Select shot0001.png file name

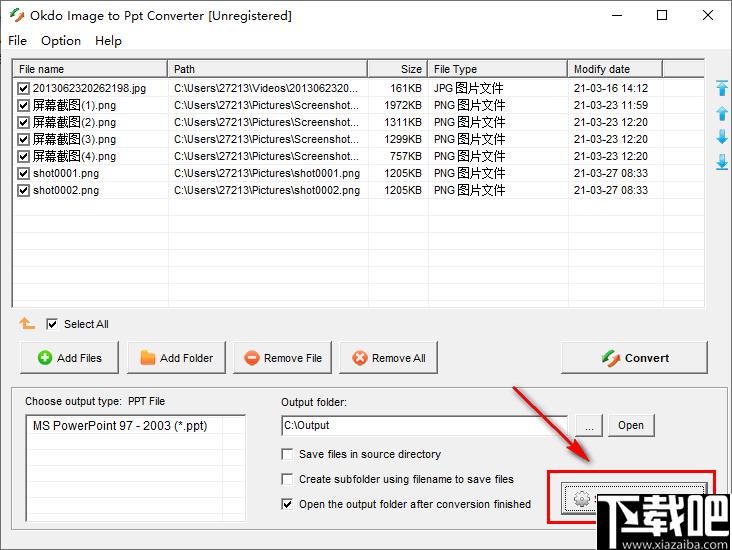click(x=66, y=173)
